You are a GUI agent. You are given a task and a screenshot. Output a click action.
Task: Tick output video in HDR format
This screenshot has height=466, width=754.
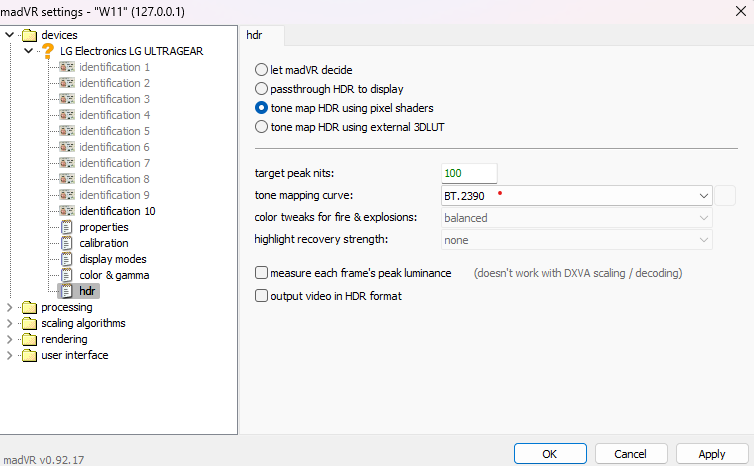(x=262, y=296)
